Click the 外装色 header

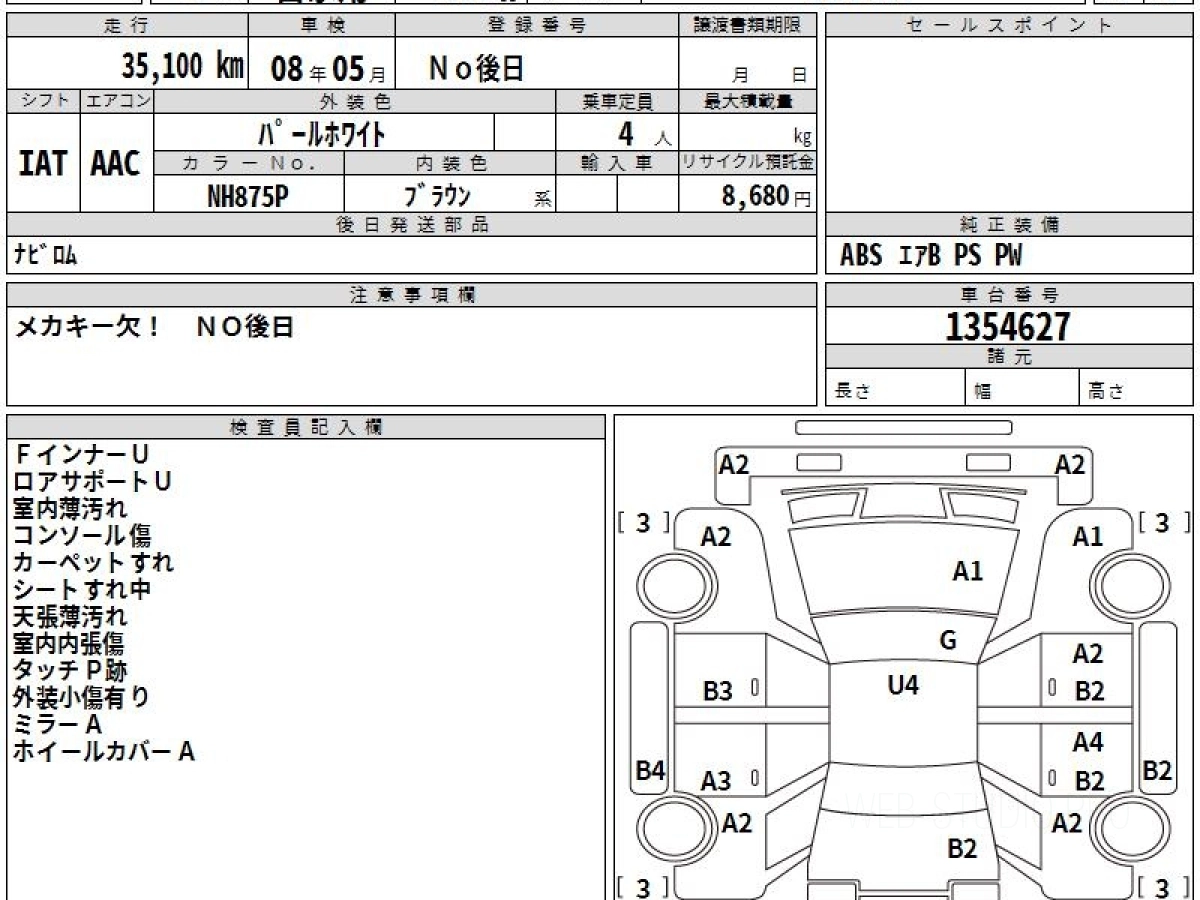tap(355, 101)
